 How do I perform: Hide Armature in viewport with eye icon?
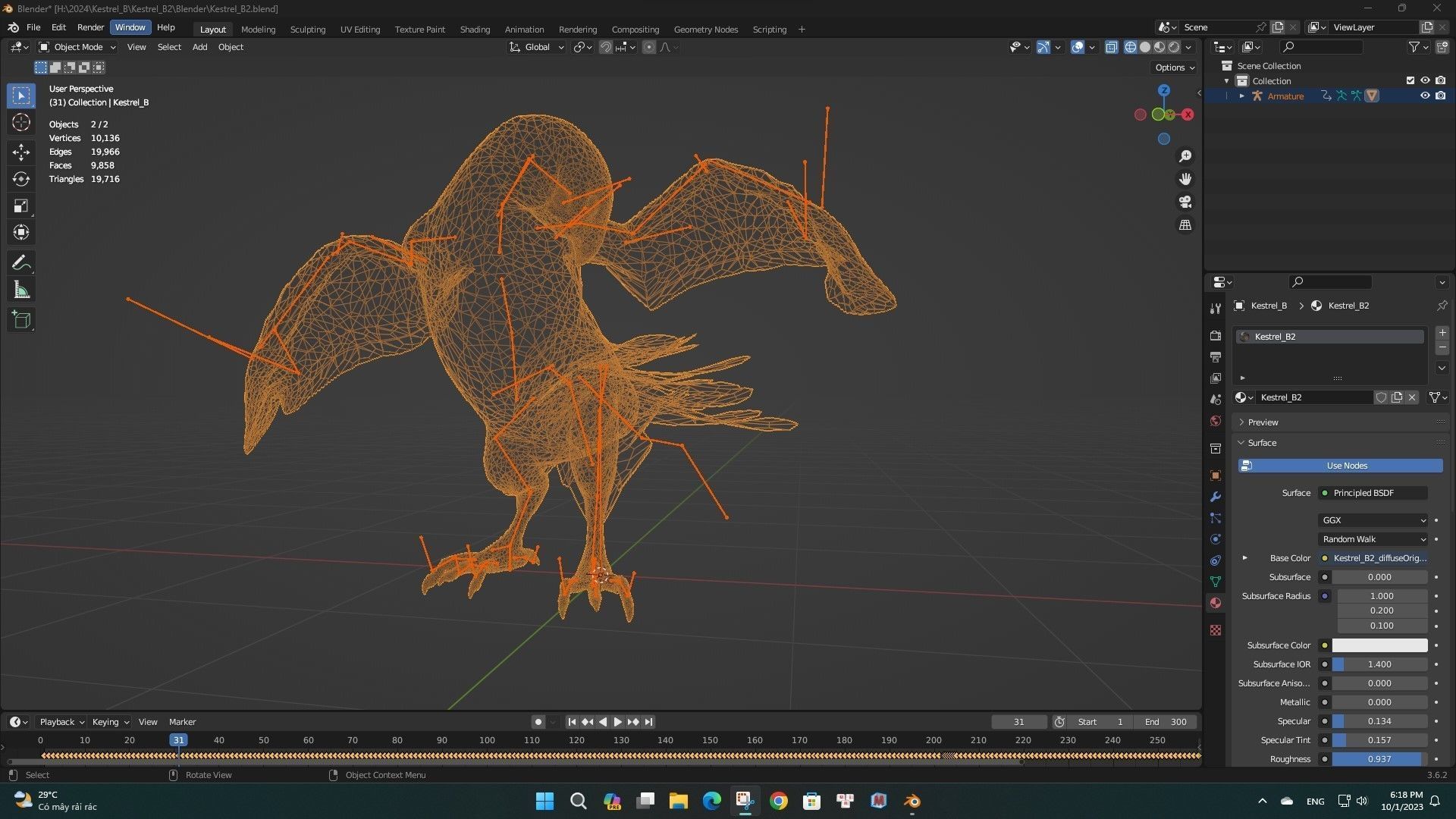(1425, 96)
